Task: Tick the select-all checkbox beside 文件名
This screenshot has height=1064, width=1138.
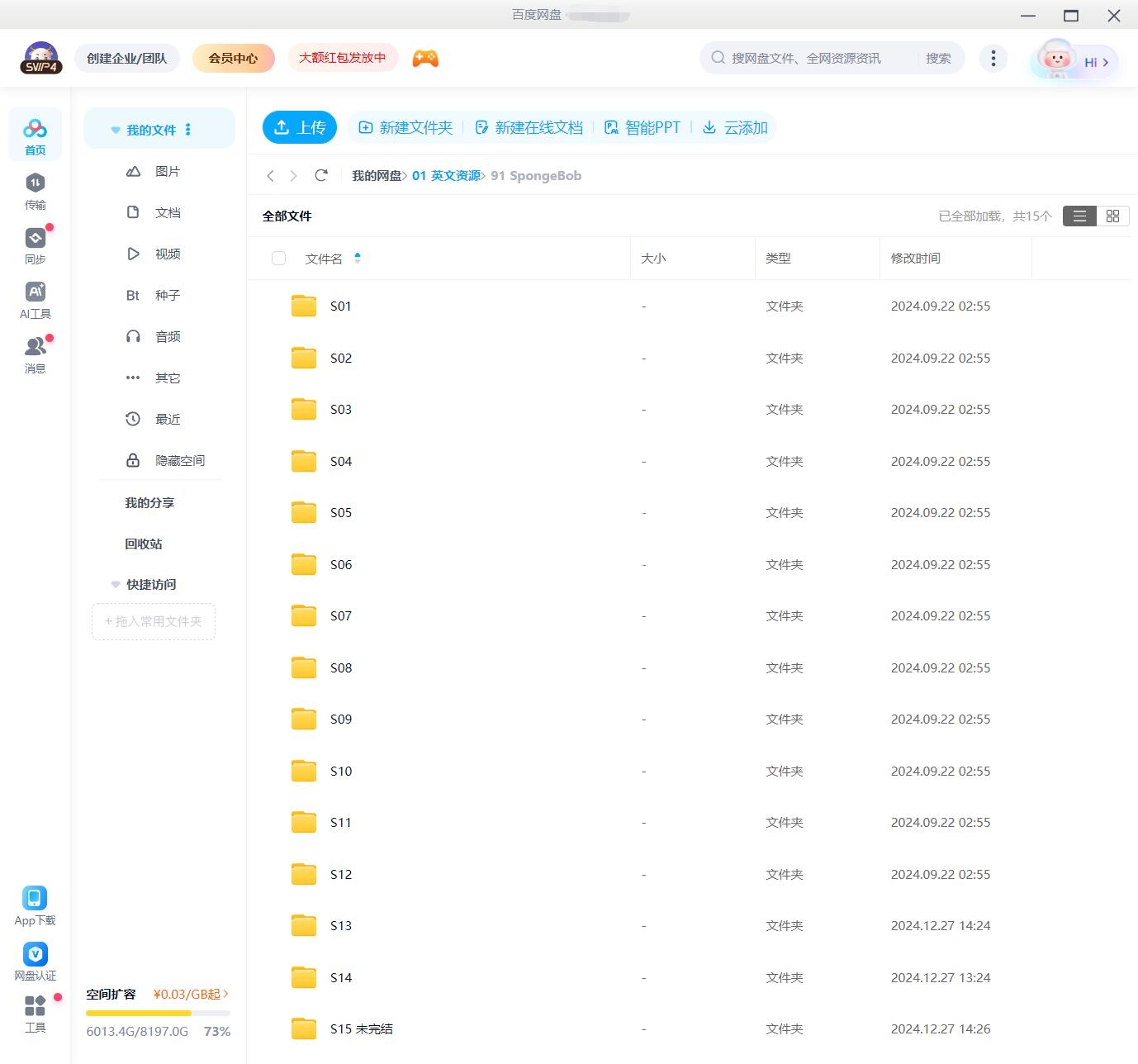Action: [279, 259]
